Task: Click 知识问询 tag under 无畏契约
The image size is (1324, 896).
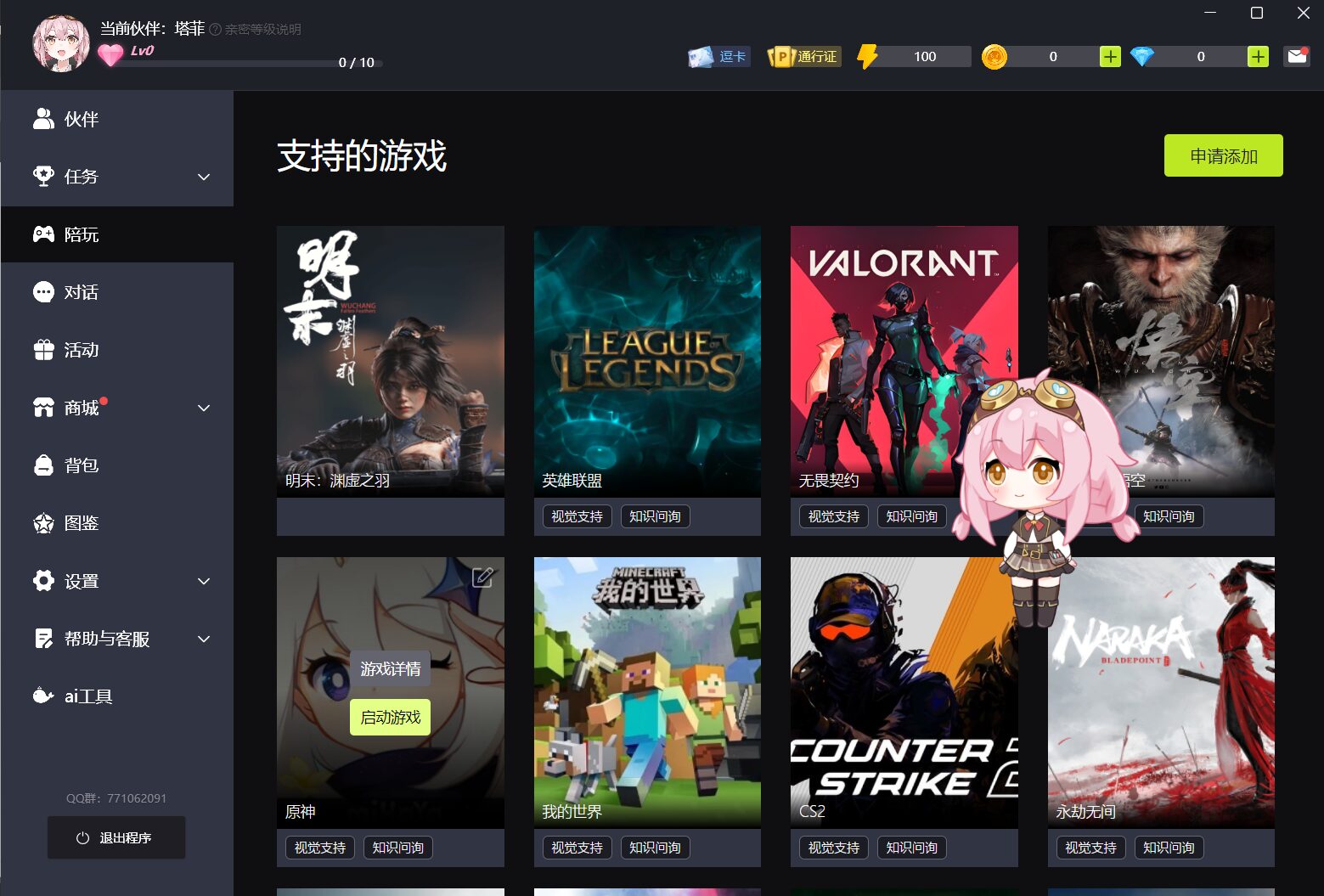Action: click(912, 516)
